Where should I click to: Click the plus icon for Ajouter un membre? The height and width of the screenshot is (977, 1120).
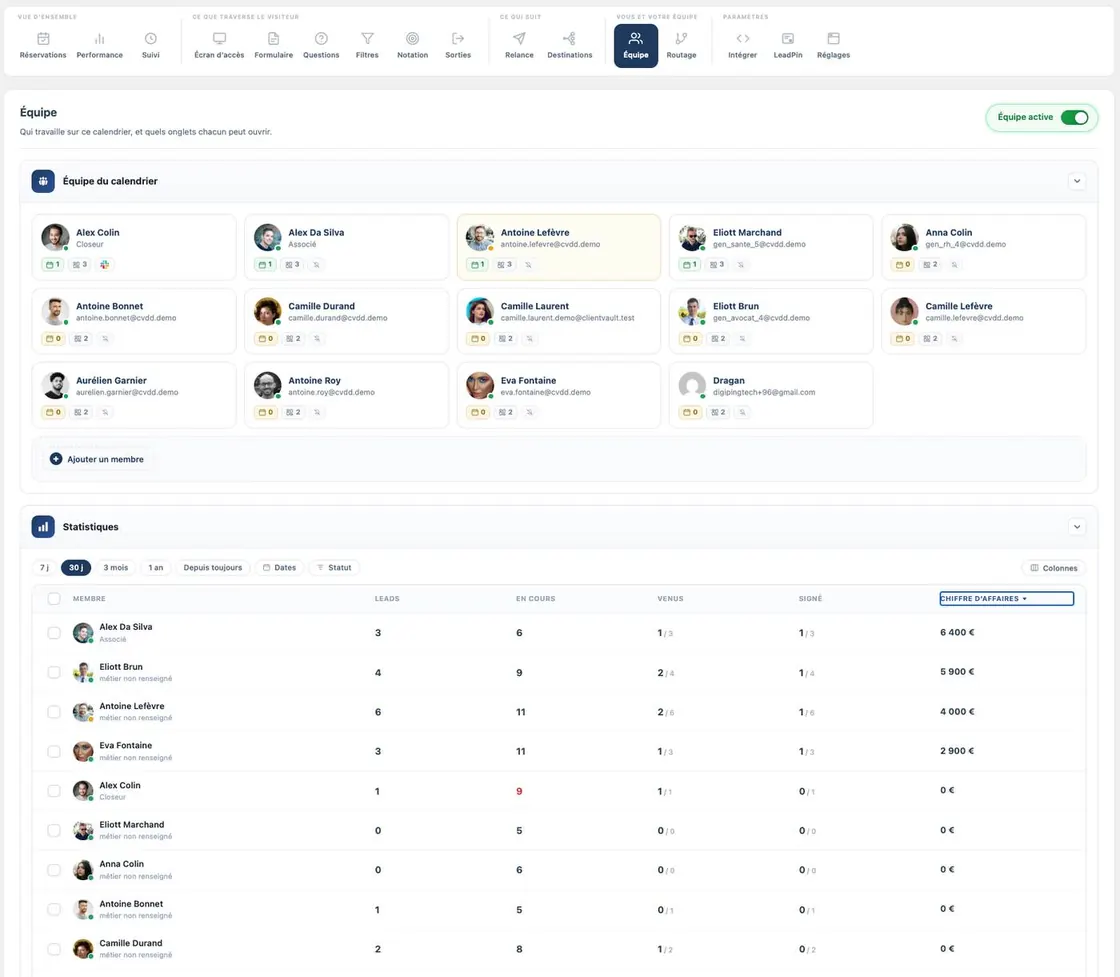[56, 459]
